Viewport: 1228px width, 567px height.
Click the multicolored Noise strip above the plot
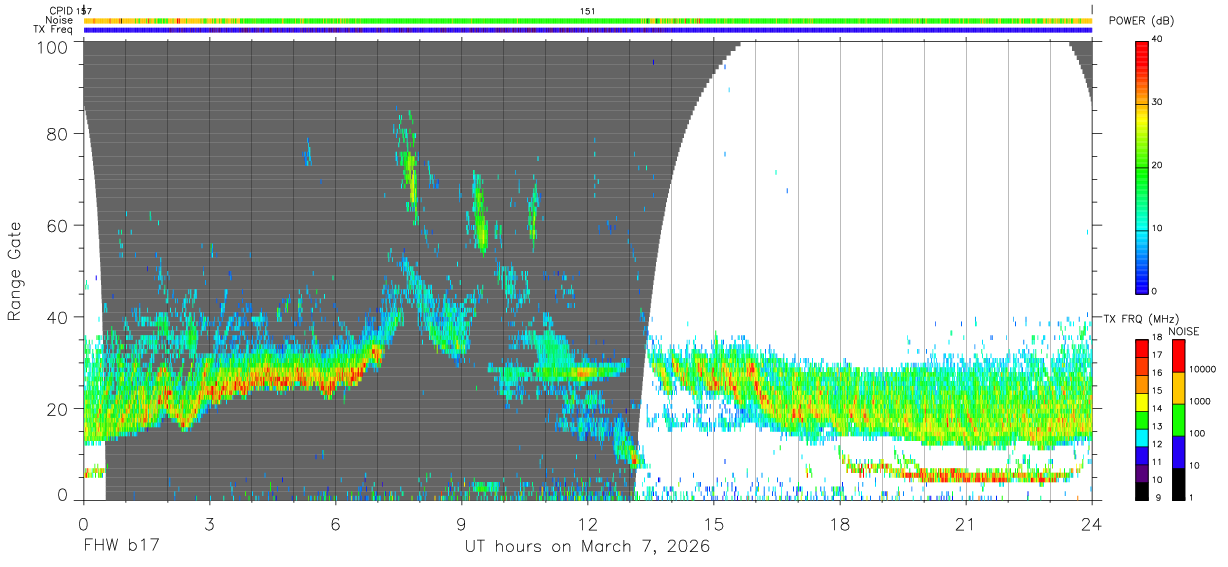point(588,20)
